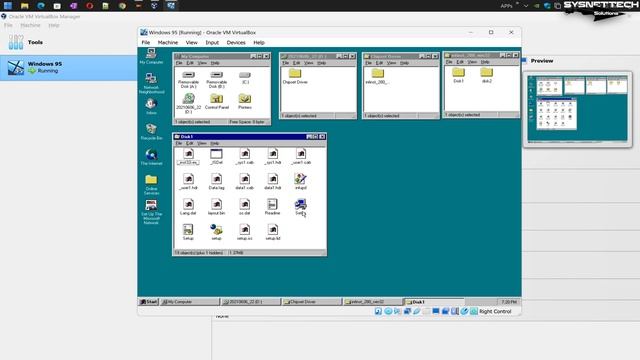Open Recycle Bin on Windows 95 desktop

[x=151, y=132]
